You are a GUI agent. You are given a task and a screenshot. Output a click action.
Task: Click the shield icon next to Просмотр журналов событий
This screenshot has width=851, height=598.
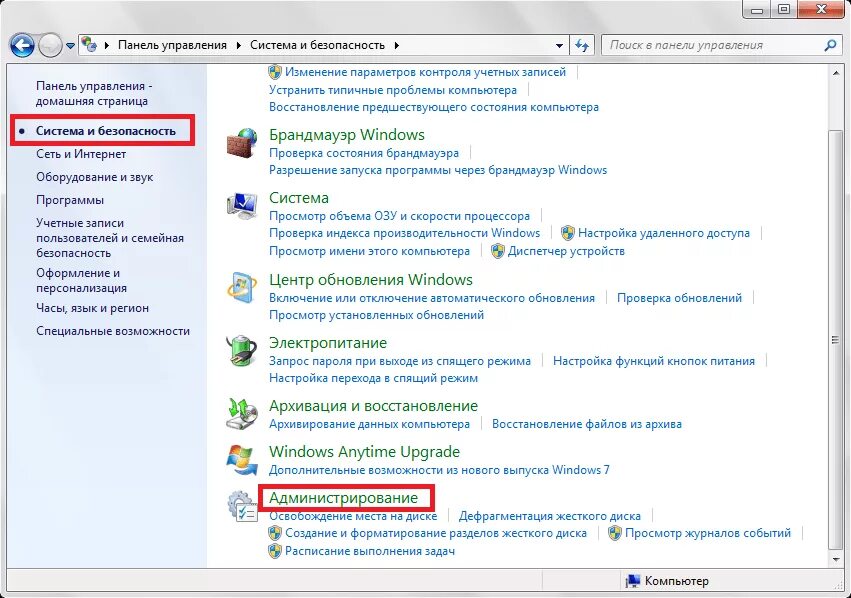pos(614,533)
